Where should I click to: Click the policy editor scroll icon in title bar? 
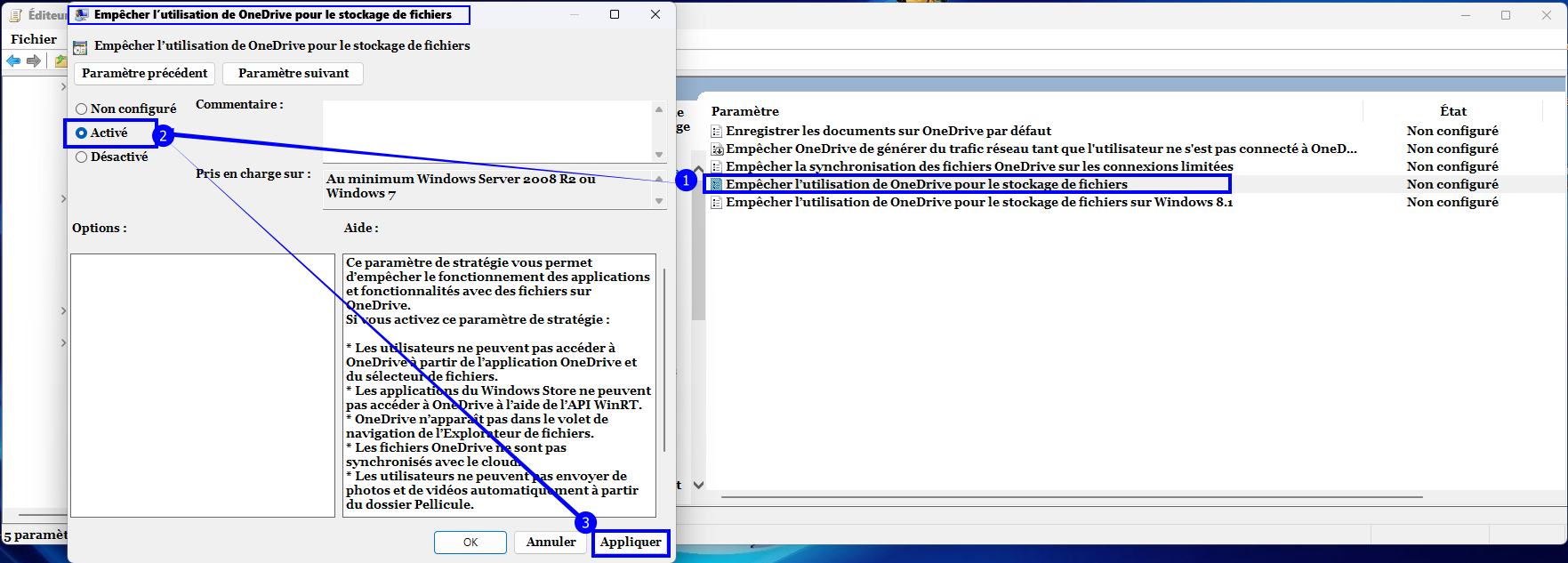coord(15,15)
